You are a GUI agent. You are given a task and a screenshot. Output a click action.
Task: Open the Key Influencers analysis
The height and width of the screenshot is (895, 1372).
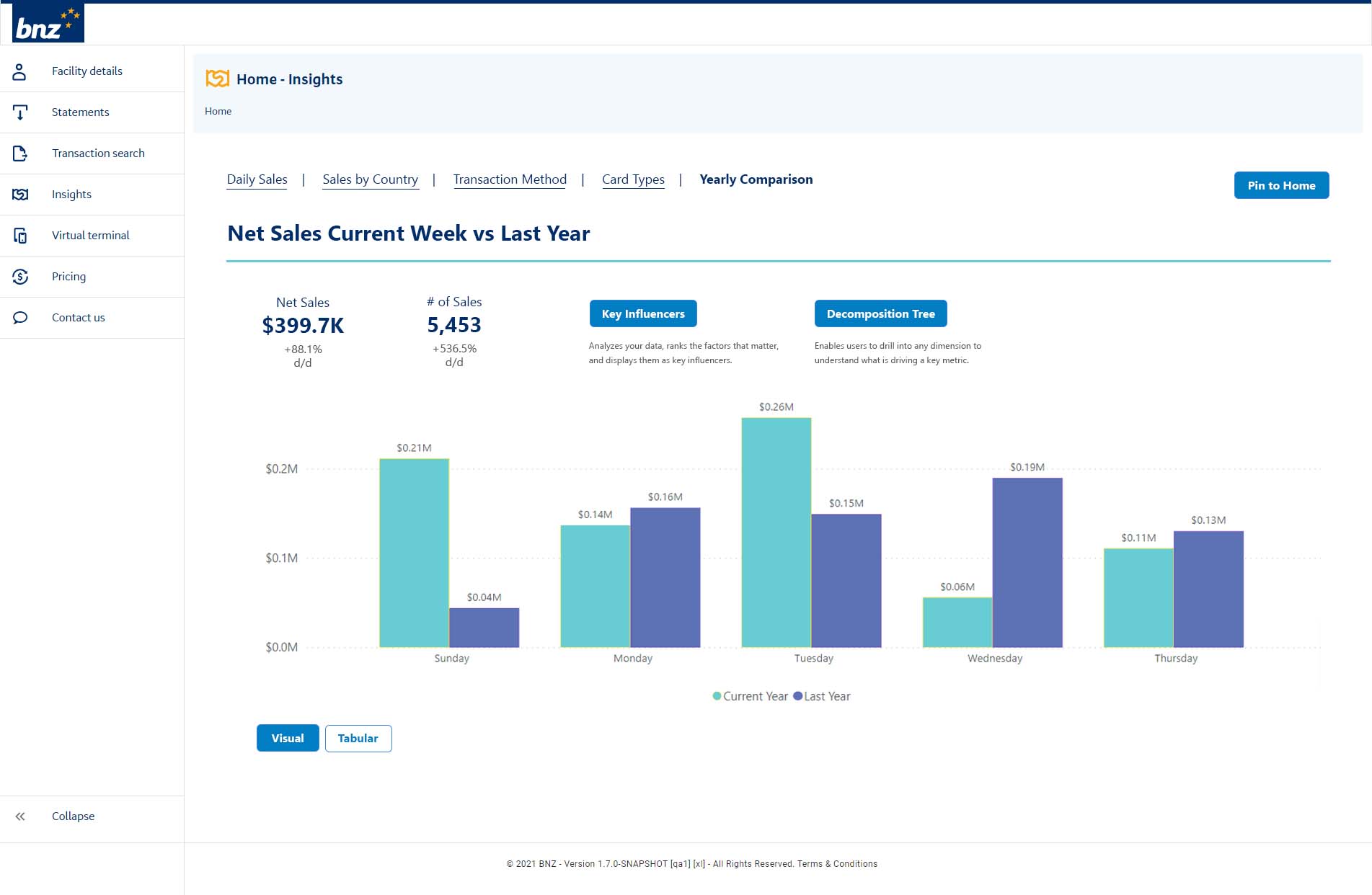click(x=642, y=313)
